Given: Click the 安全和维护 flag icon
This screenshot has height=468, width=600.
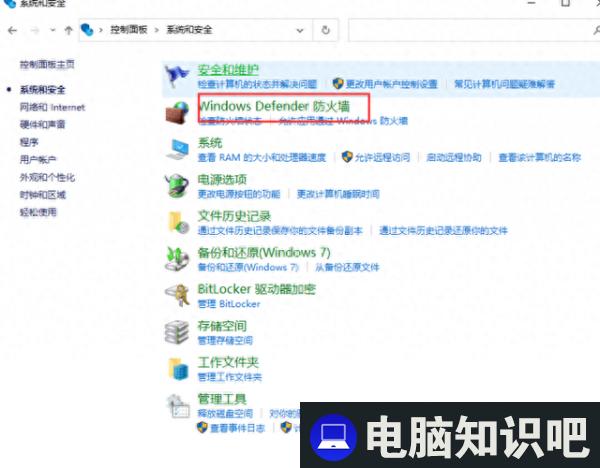Looking at the screenshot, I should (x=176, y=77).
